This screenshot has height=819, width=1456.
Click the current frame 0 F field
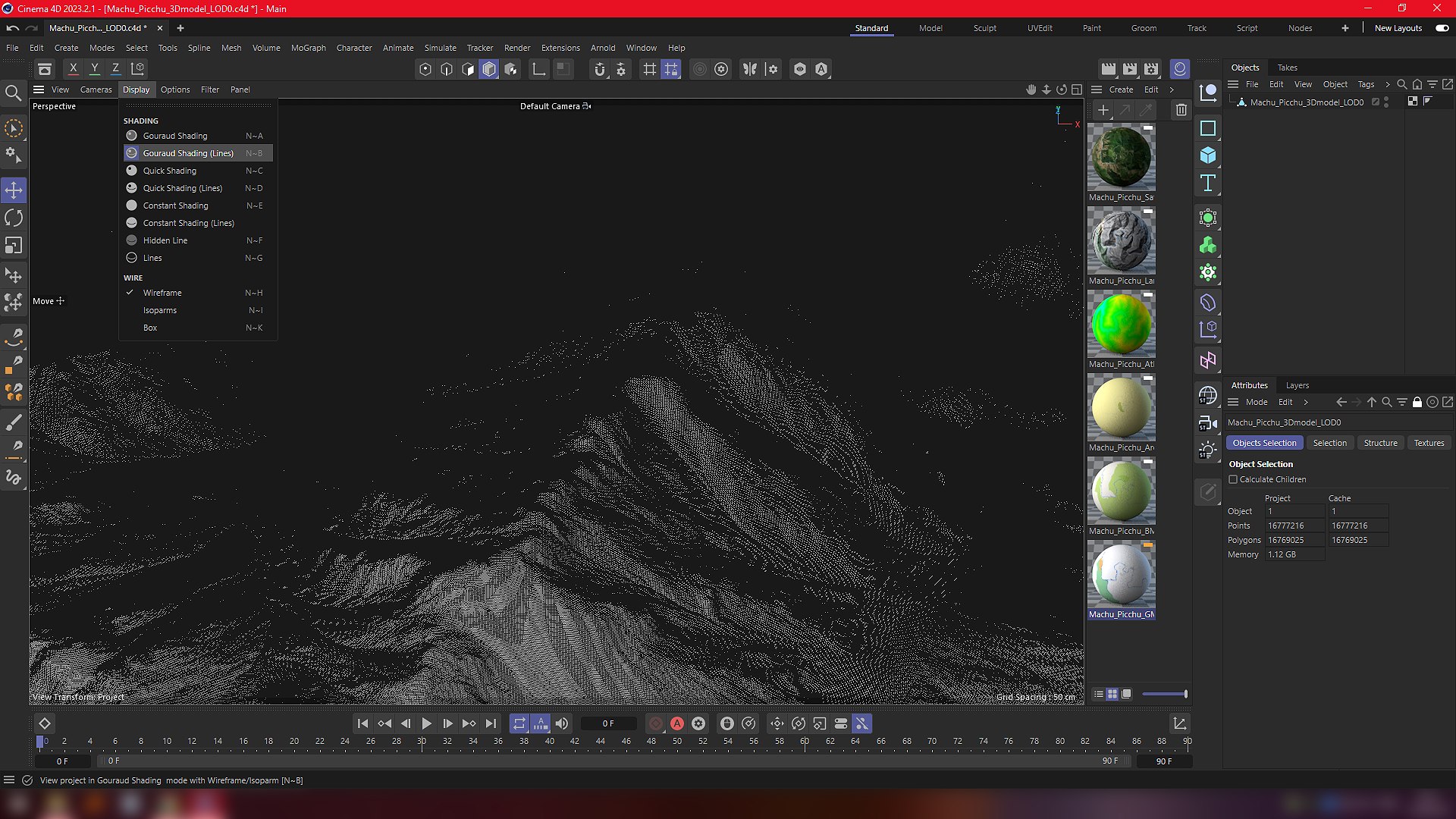608,723
